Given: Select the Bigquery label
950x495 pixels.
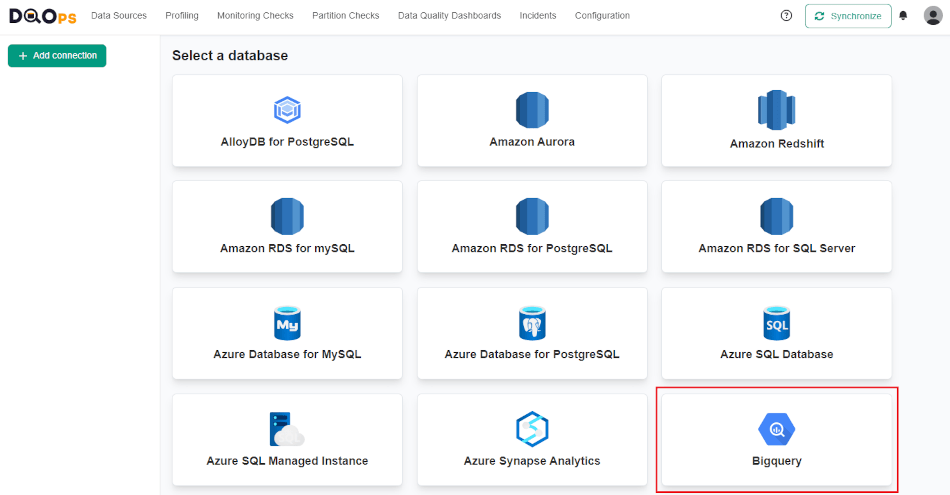Looking at the screenshot, I should point(777,461).
